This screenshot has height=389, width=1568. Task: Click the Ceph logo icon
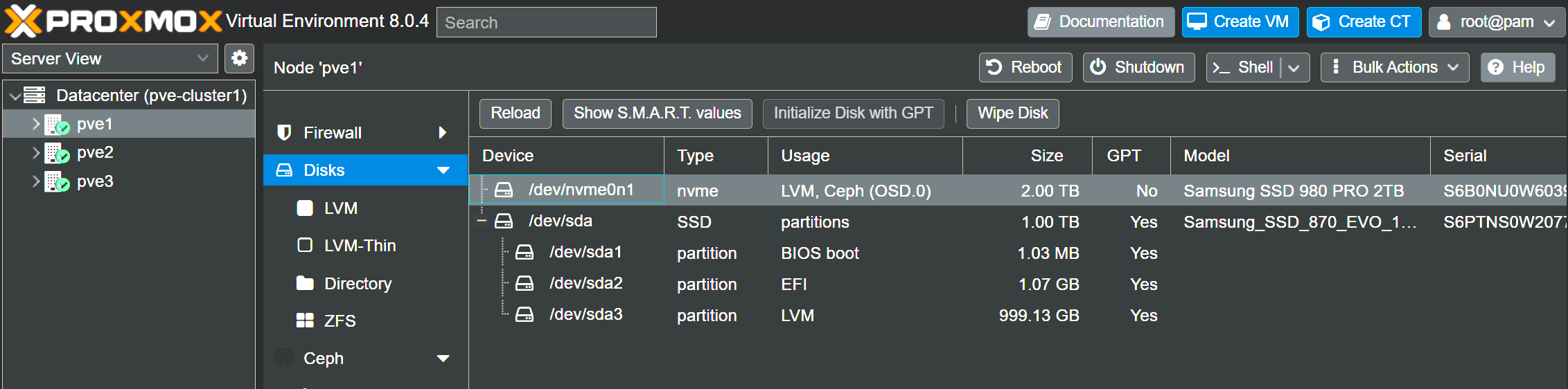coord(284,358)
